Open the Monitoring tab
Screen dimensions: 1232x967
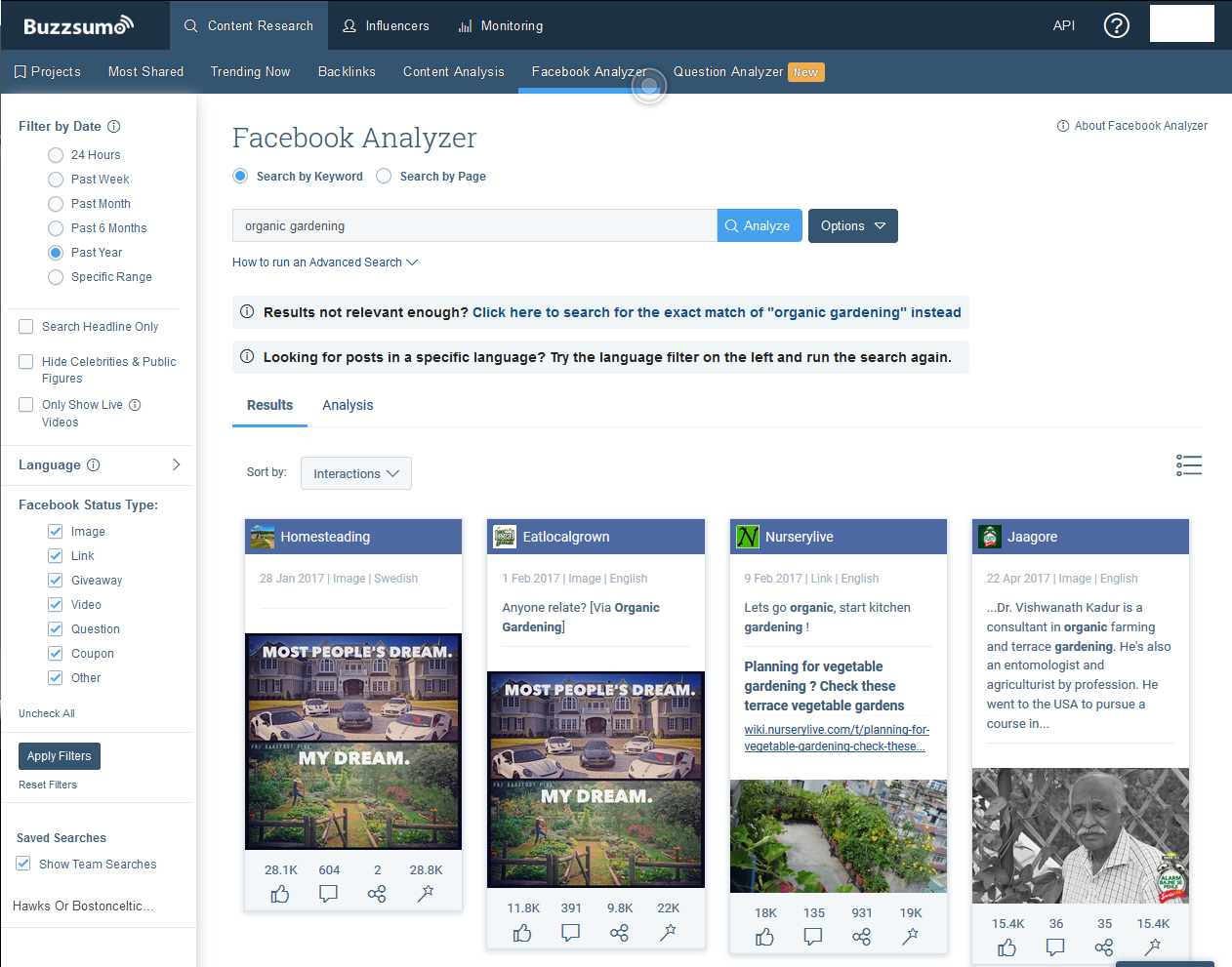[x=501, y=25]
